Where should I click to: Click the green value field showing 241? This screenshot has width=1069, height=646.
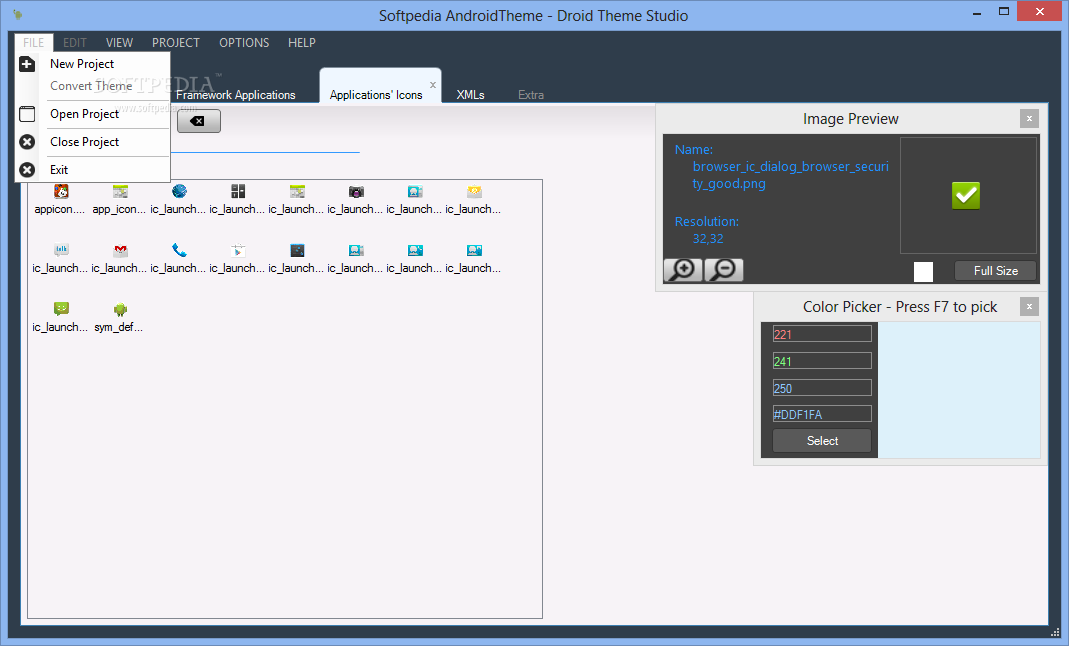click(x=822, y=361)
